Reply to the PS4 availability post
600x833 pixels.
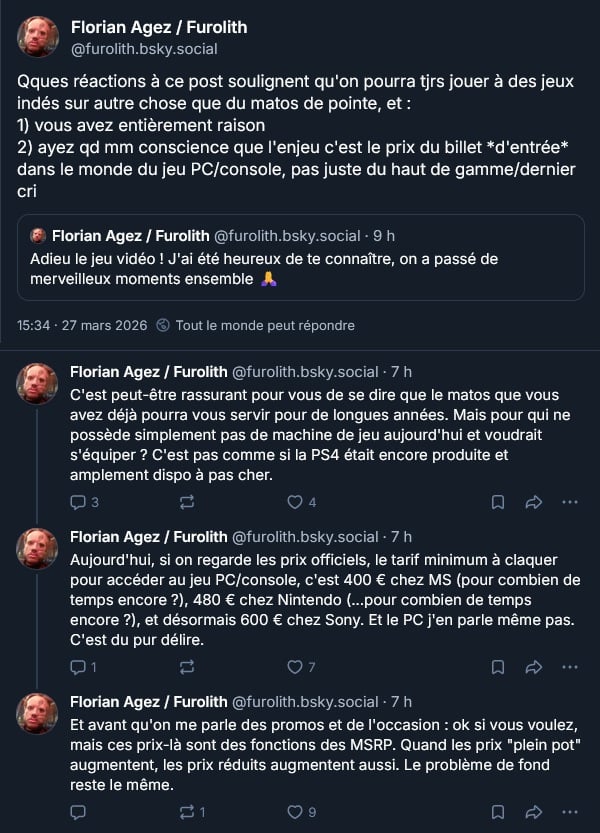[x=79, y=502]
